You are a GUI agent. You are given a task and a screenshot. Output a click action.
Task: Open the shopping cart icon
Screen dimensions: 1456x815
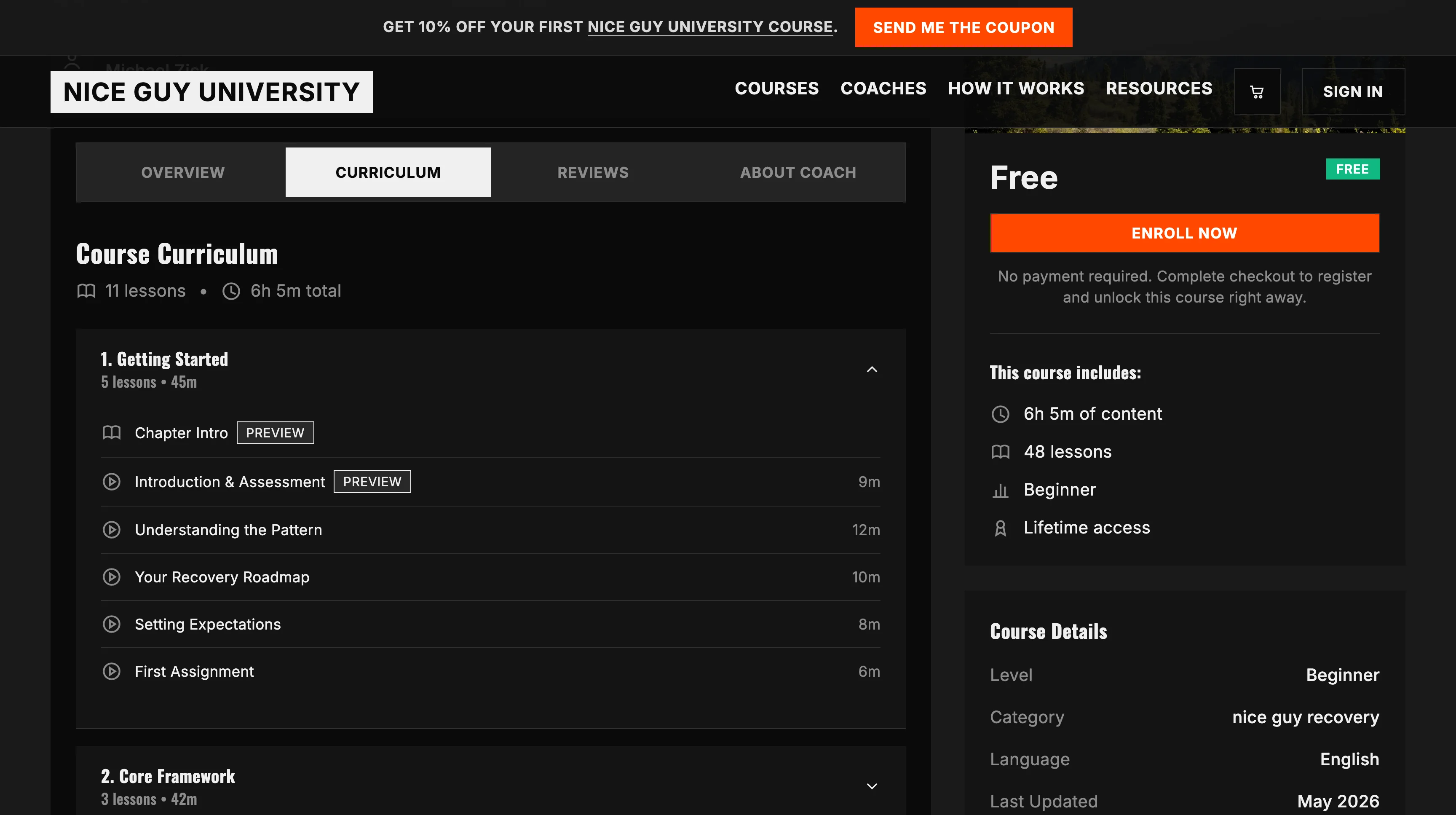point(1257,91)
